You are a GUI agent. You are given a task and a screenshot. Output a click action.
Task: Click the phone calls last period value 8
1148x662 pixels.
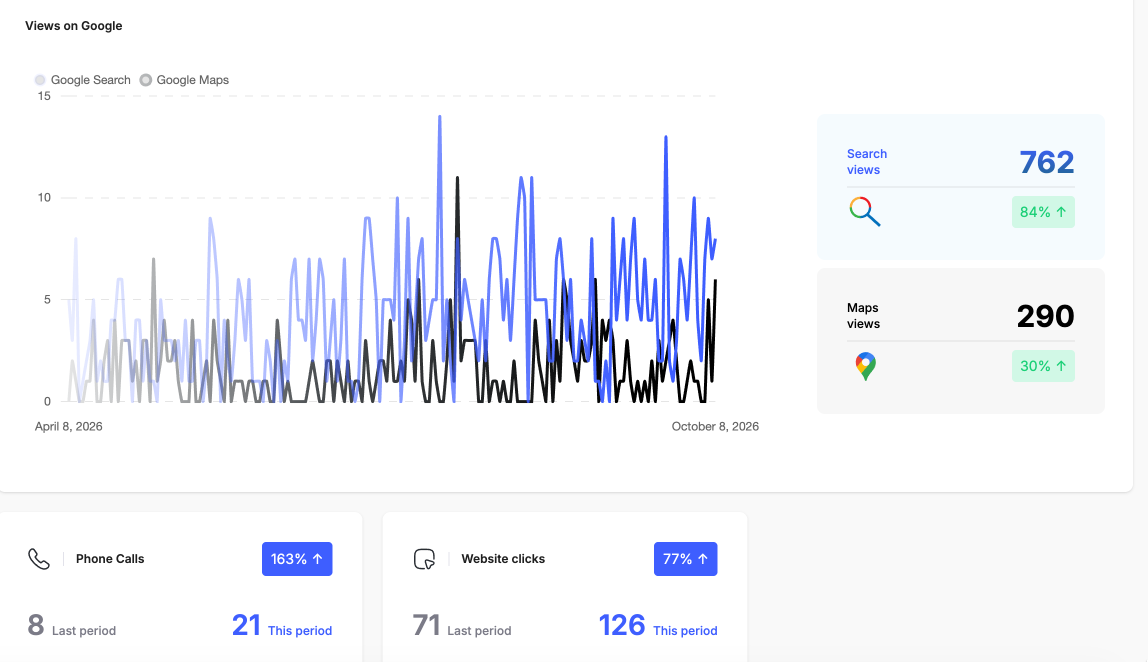36,625
